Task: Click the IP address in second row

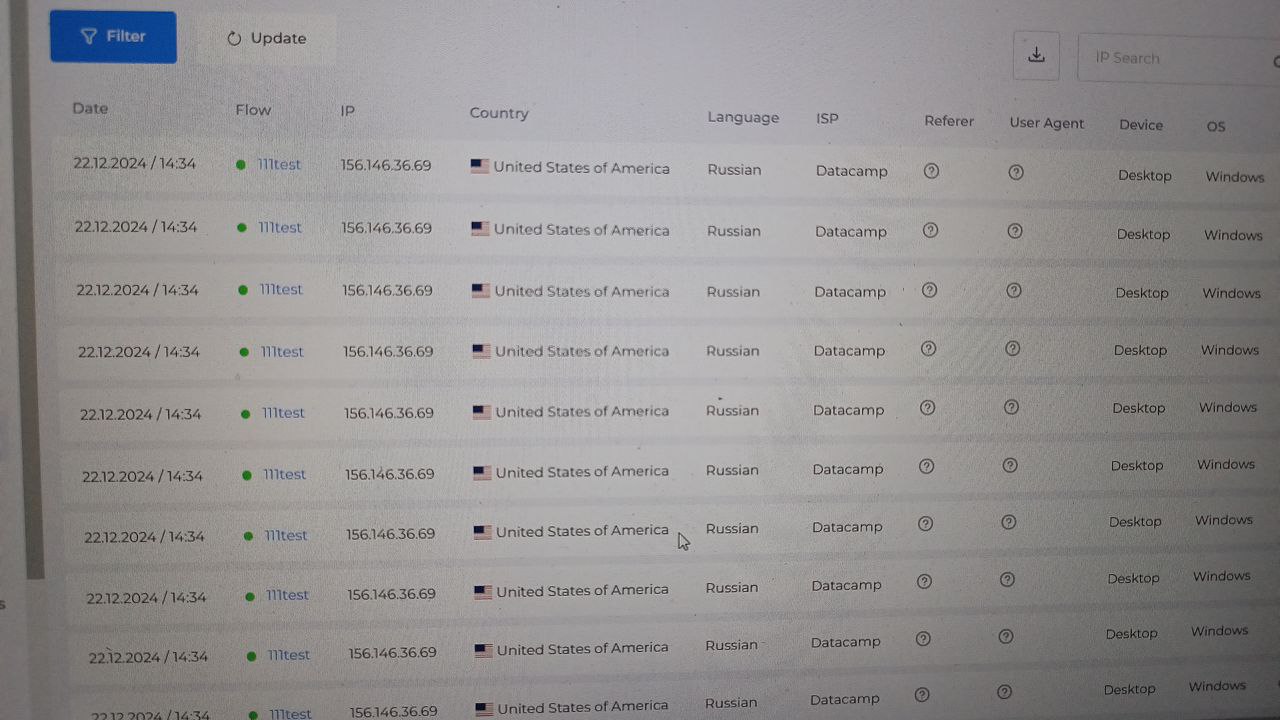Action: click(x=386, y=228)
